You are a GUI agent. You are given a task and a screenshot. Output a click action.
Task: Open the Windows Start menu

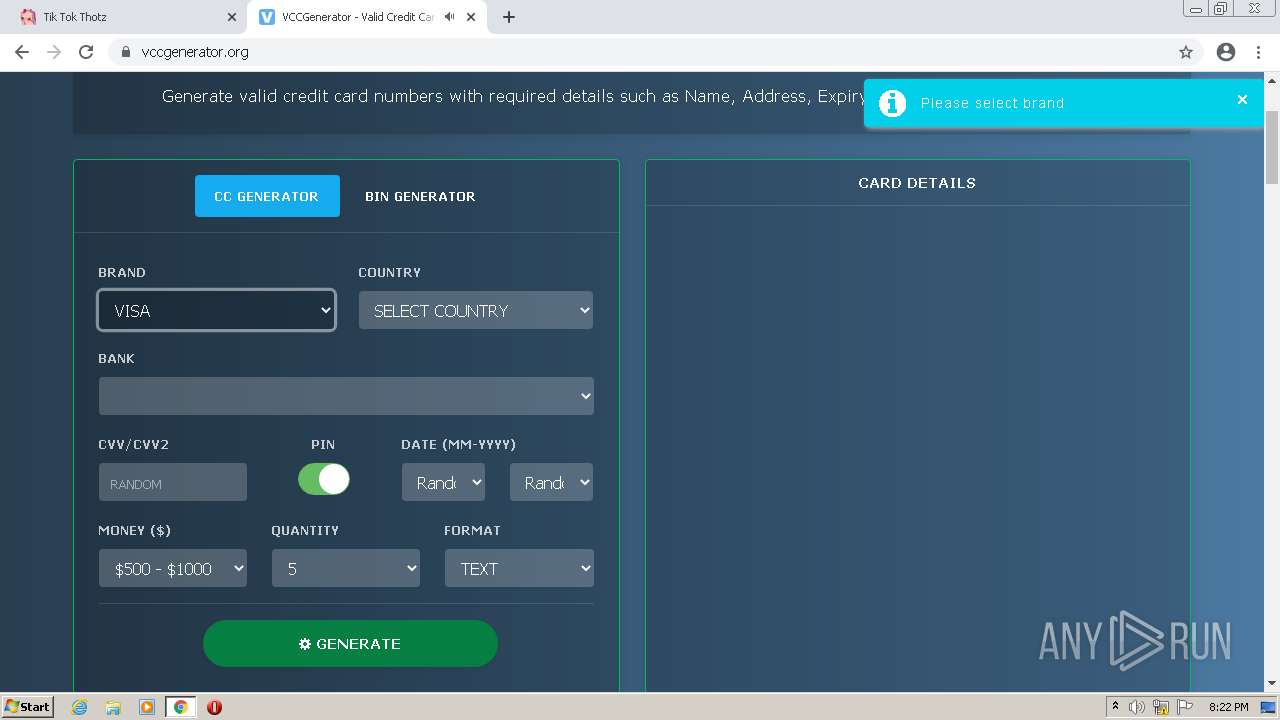tap(28, 706)
